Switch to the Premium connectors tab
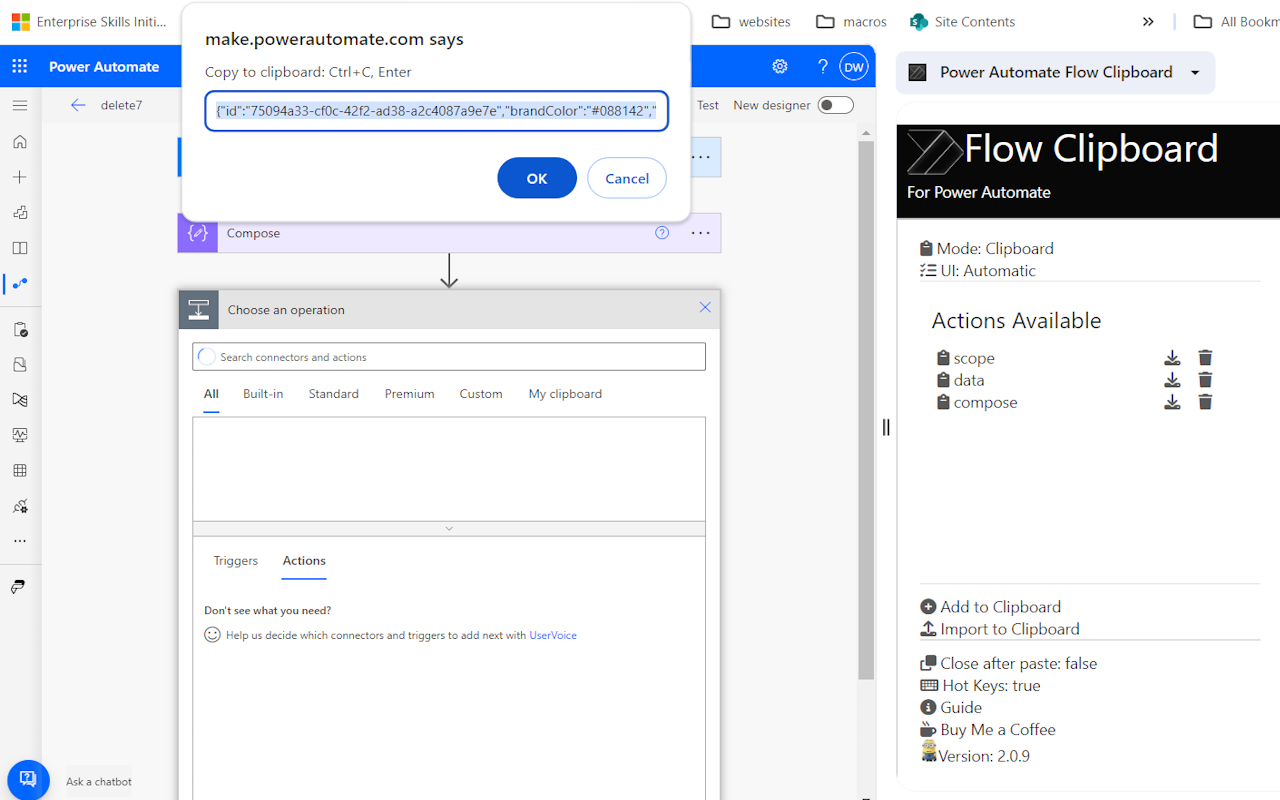Screen dimensions: 1280x800 pyautogui.click(x=409, y=394)
